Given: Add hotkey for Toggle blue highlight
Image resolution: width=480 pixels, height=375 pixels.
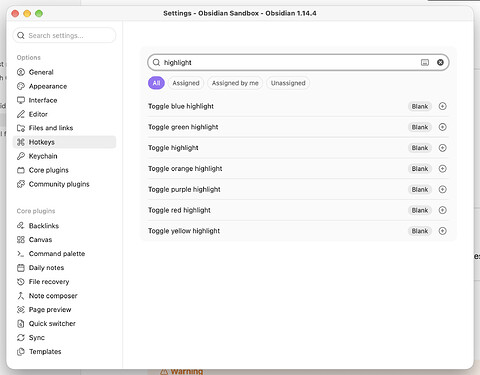Looking at the screenshot, I should point(442,106).
